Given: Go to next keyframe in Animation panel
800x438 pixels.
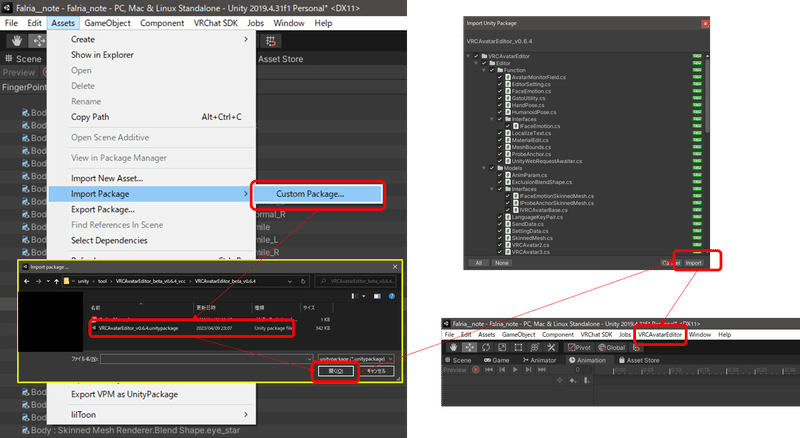Looking at the screenshot, I should tap(529, 370).
